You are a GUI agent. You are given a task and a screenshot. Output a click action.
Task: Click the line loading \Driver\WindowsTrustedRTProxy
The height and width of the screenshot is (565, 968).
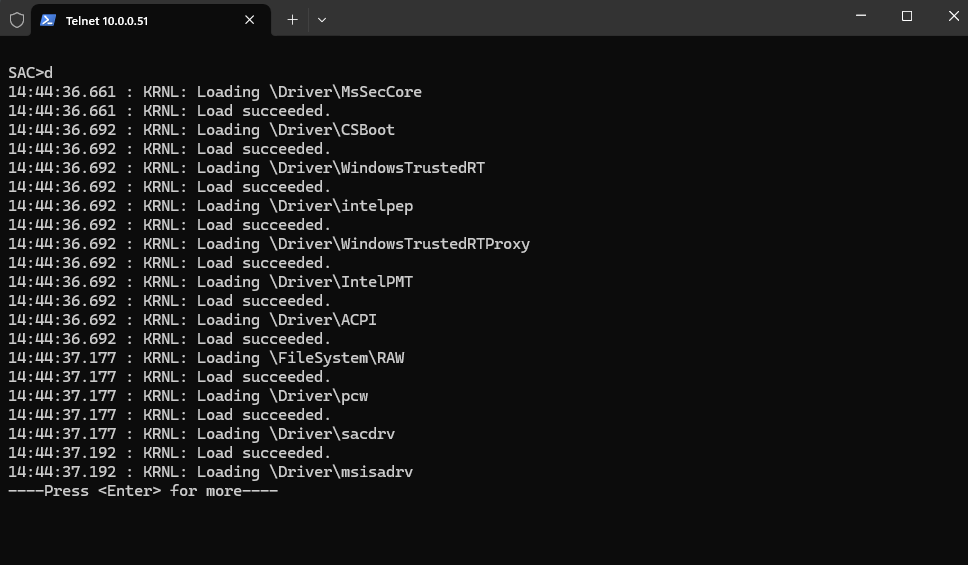point(269,244)
